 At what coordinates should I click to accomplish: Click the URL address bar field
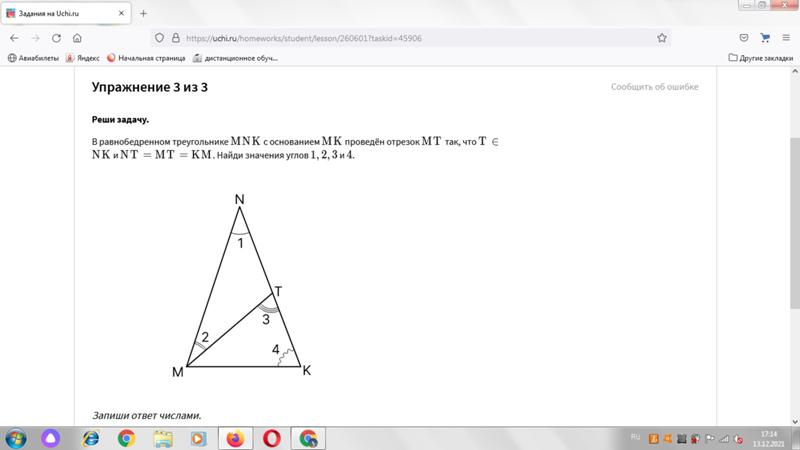400,37
